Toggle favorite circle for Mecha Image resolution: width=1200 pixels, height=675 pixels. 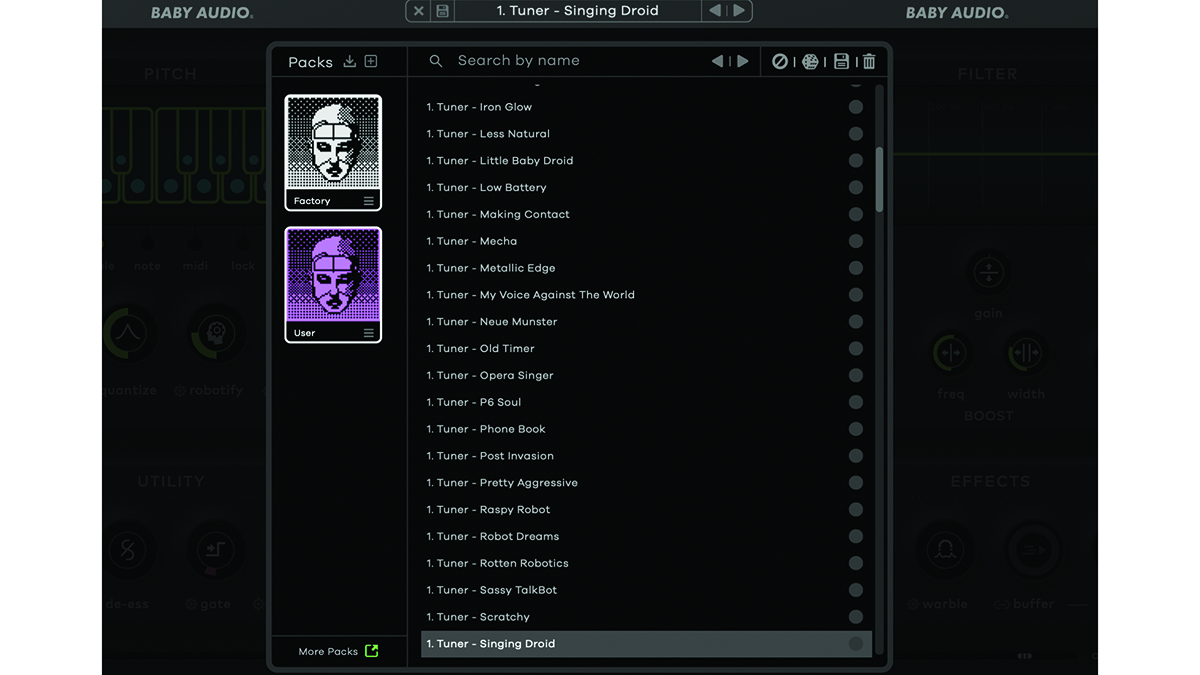coord(856,241)
